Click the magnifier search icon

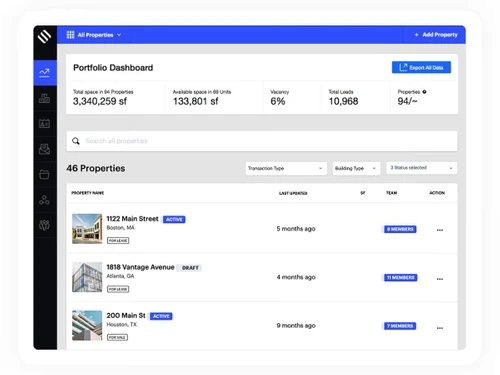(76, 141)
